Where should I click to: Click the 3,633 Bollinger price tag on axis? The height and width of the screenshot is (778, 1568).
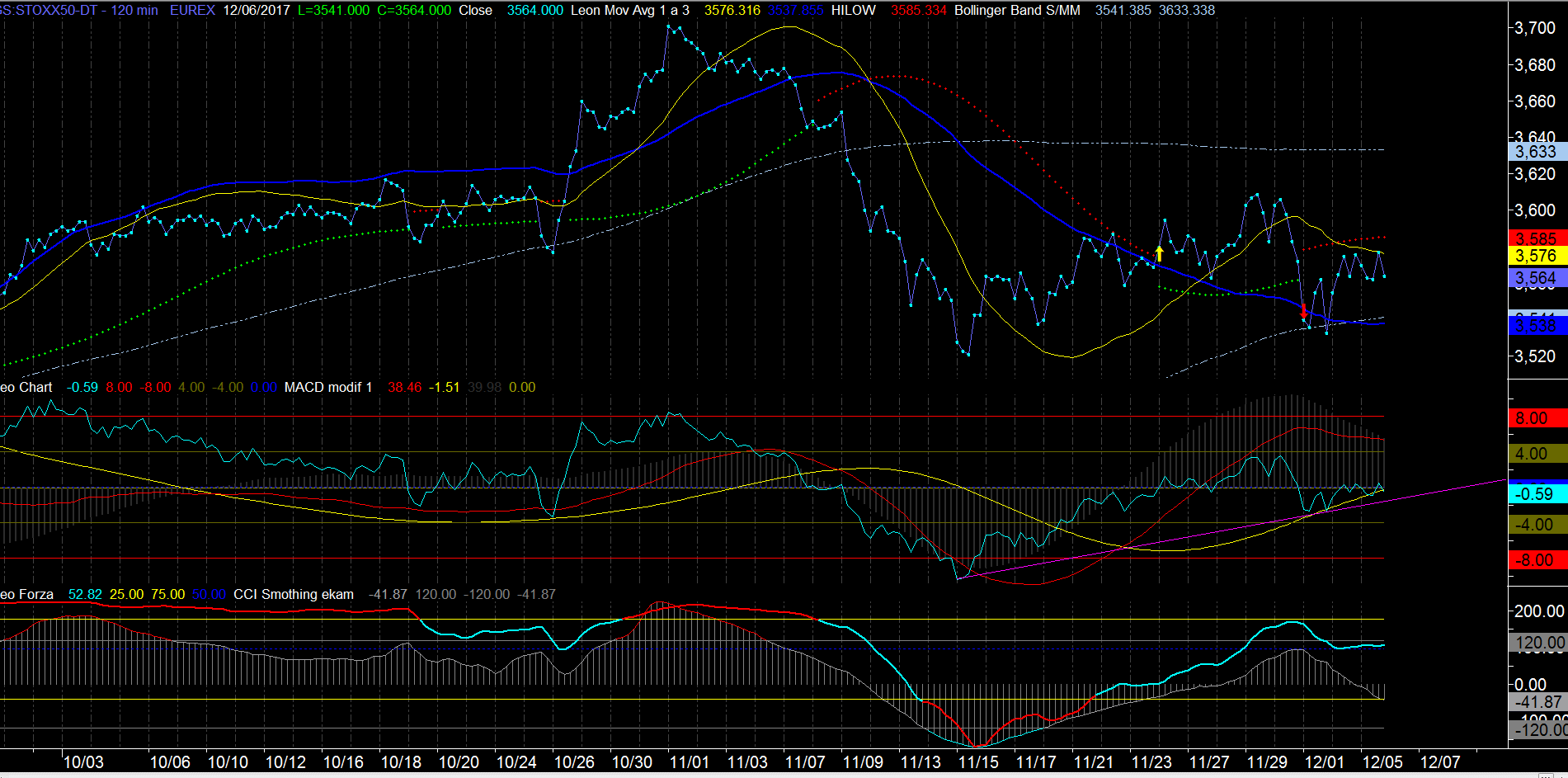(1537, 152)
